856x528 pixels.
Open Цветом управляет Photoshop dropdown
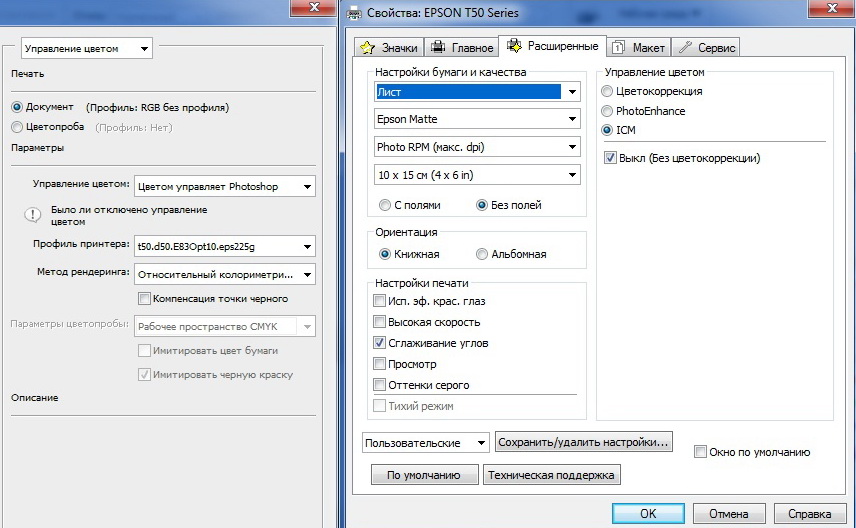(225, 186)
